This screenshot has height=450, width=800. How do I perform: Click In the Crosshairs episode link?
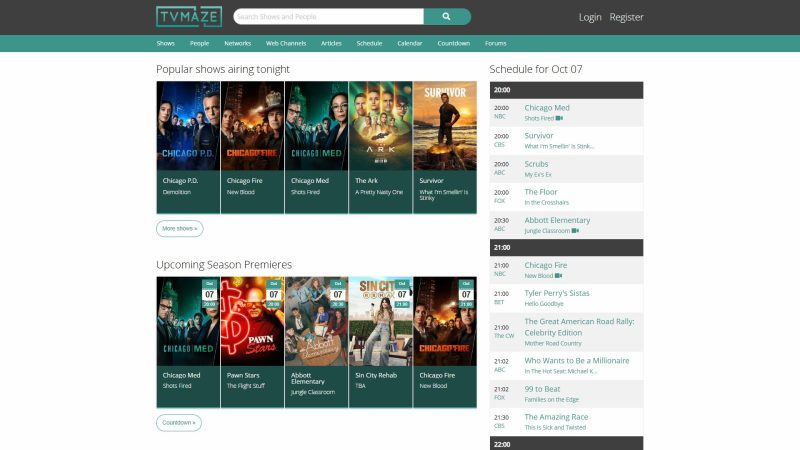(546, 203)
